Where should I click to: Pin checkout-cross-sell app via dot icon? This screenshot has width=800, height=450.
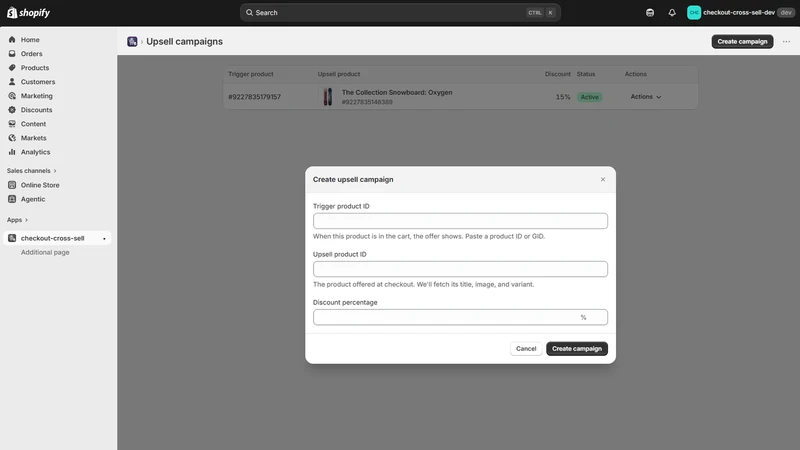[104, 238]
